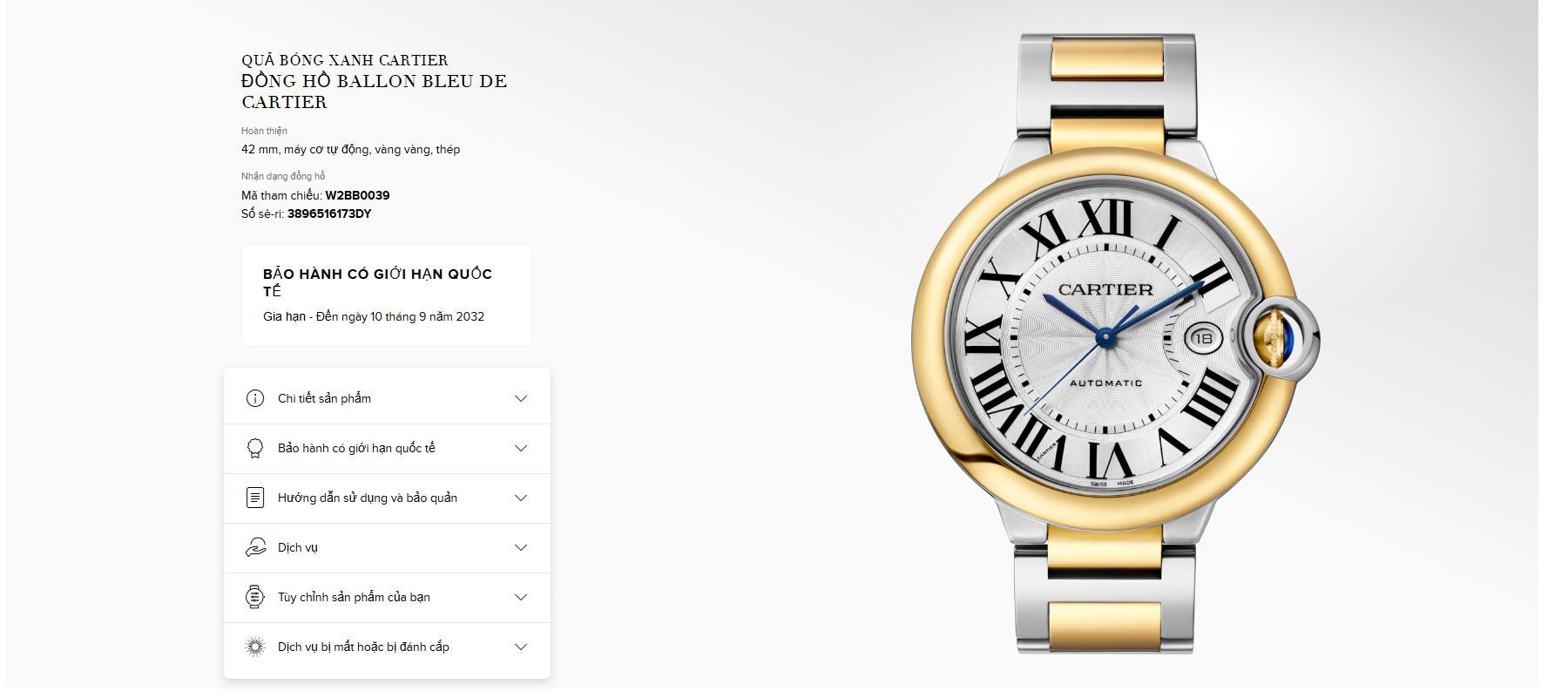1568x698 pixels.
Task: Click the info icon beside Chi tiết sản phẩm
Action: (x=255, y=398)
